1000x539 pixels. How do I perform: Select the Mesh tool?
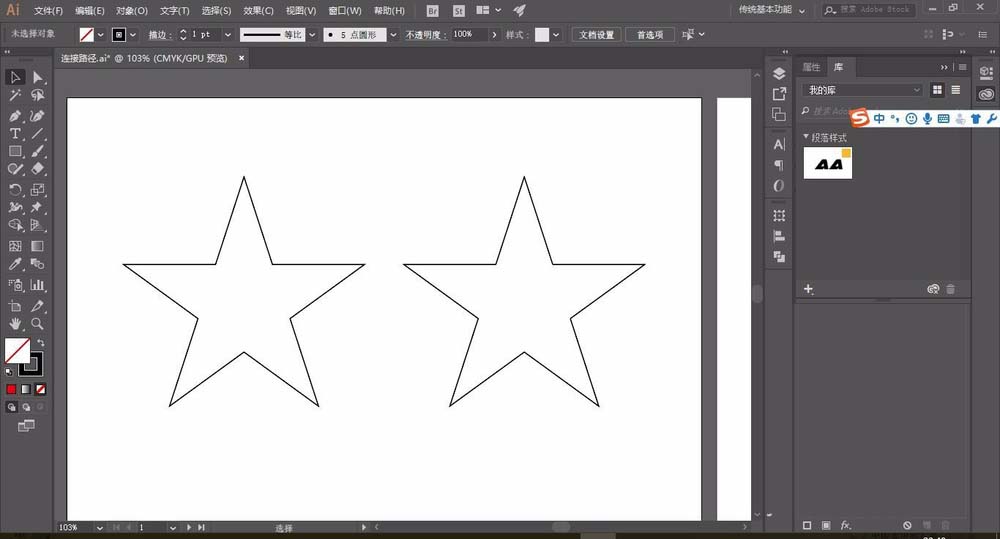15,246
